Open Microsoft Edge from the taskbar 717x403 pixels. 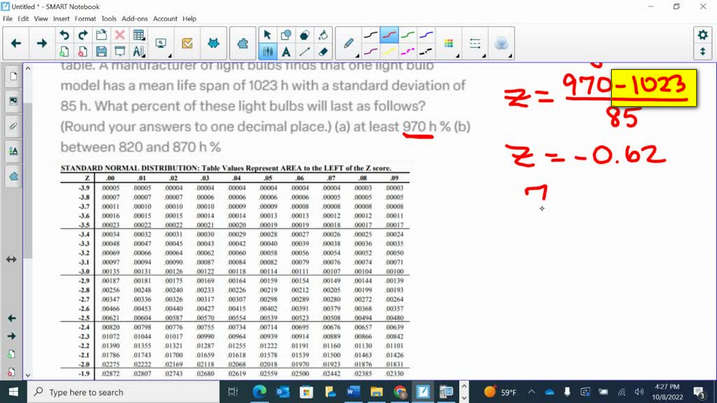259,392
